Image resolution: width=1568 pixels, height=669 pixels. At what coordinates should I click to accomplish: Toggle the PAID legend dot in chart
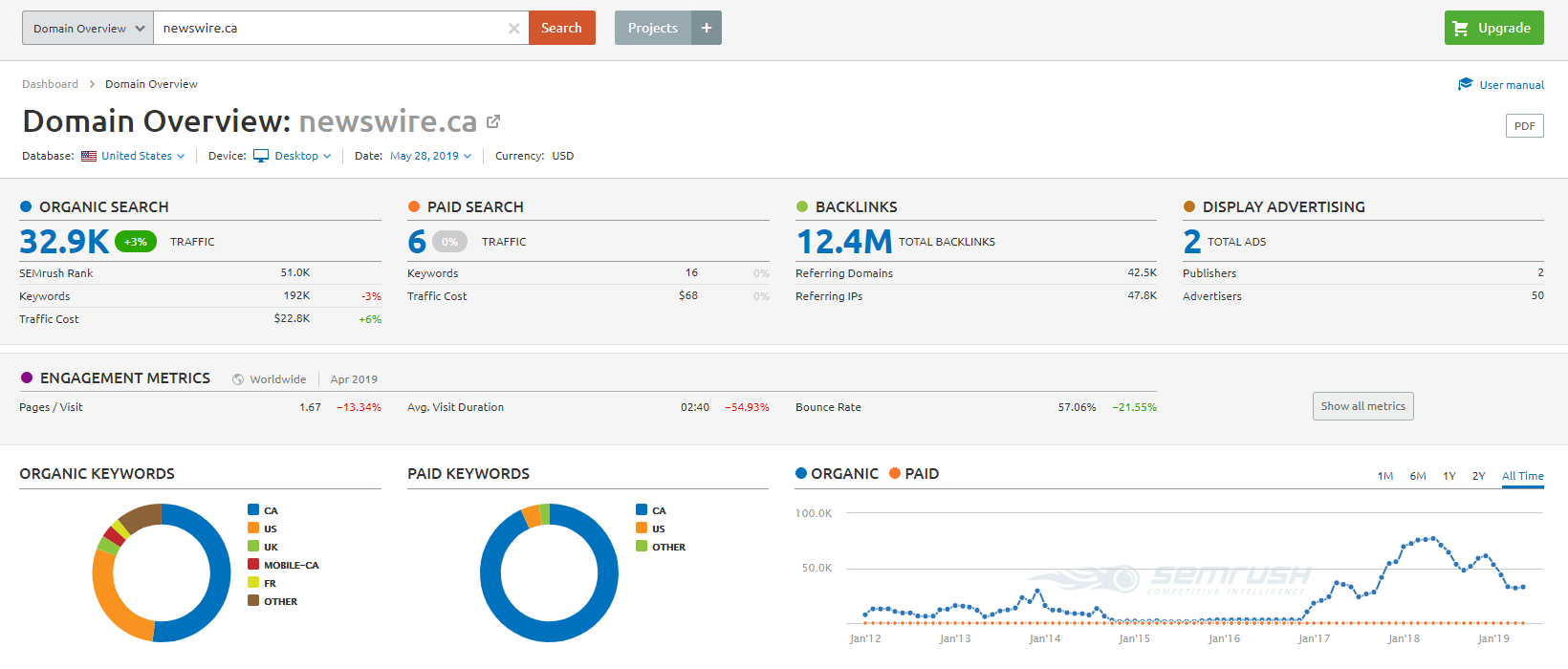pos(895,473)
